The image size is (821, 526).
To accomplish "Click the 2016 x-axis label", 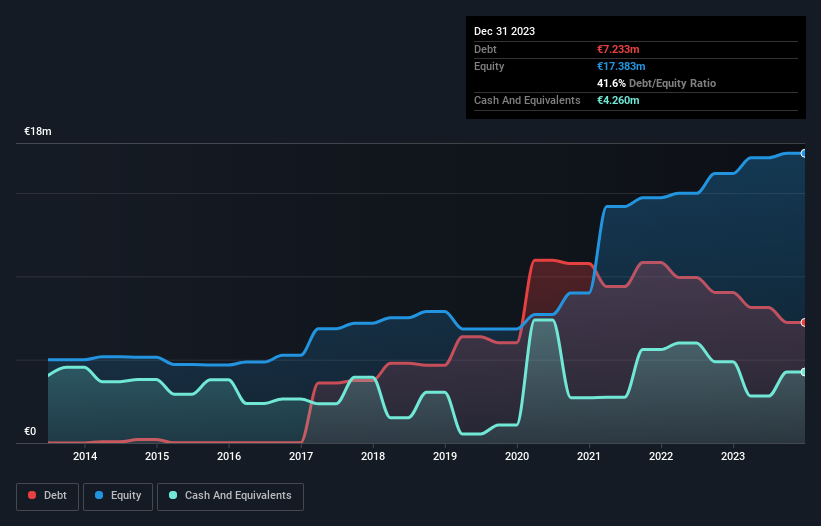I will [229, 456].
